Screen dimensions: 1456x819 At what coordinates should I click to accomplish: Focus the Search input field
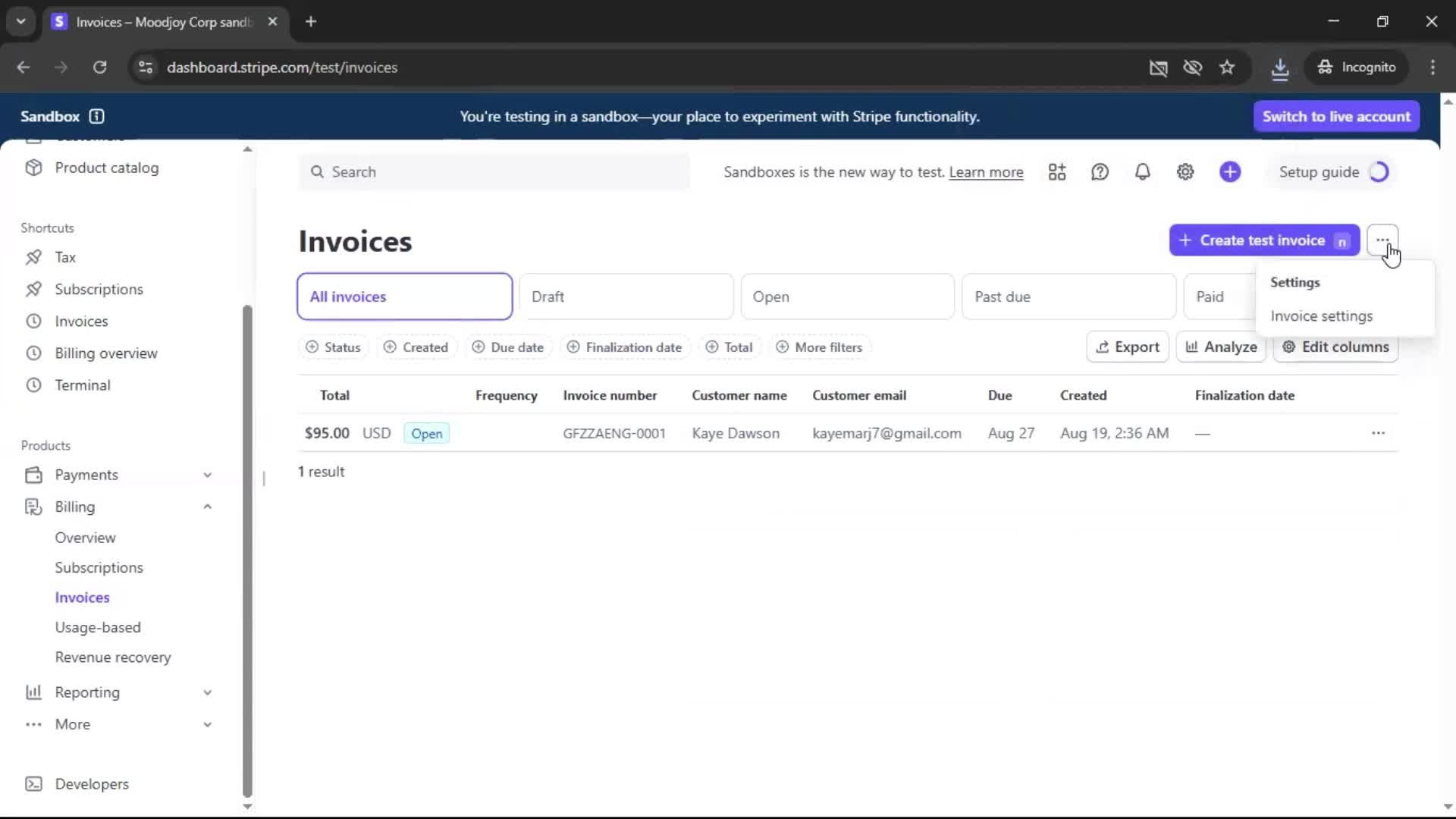click(494, 172)
